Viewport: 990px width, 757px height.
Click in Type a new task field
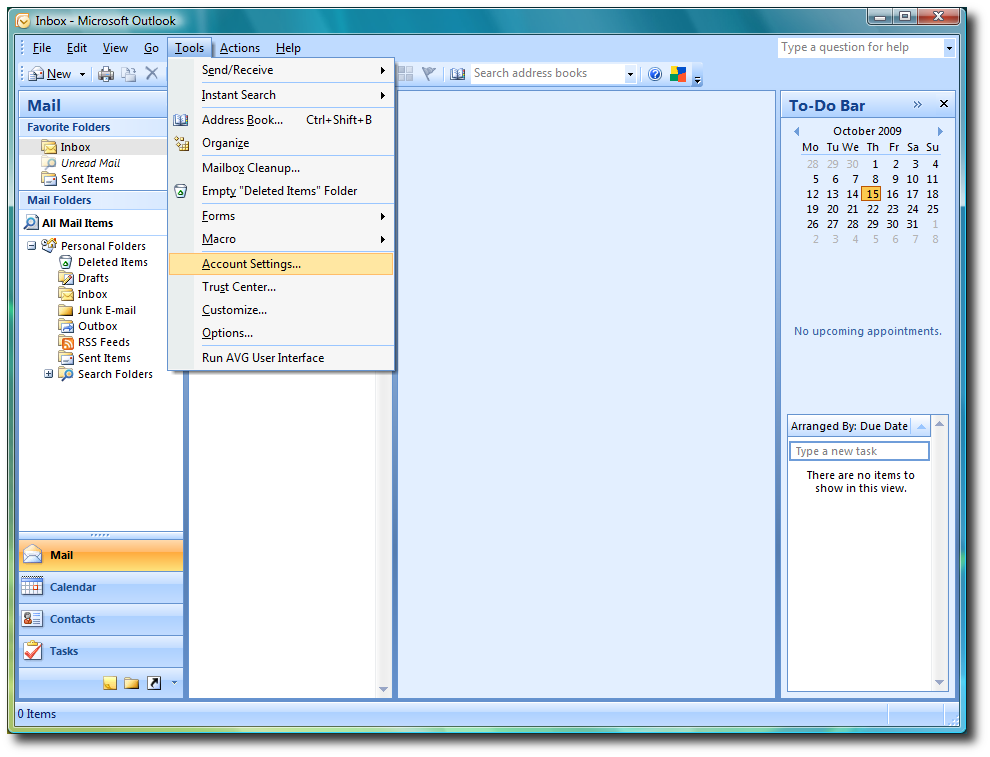tap(859, 451)
